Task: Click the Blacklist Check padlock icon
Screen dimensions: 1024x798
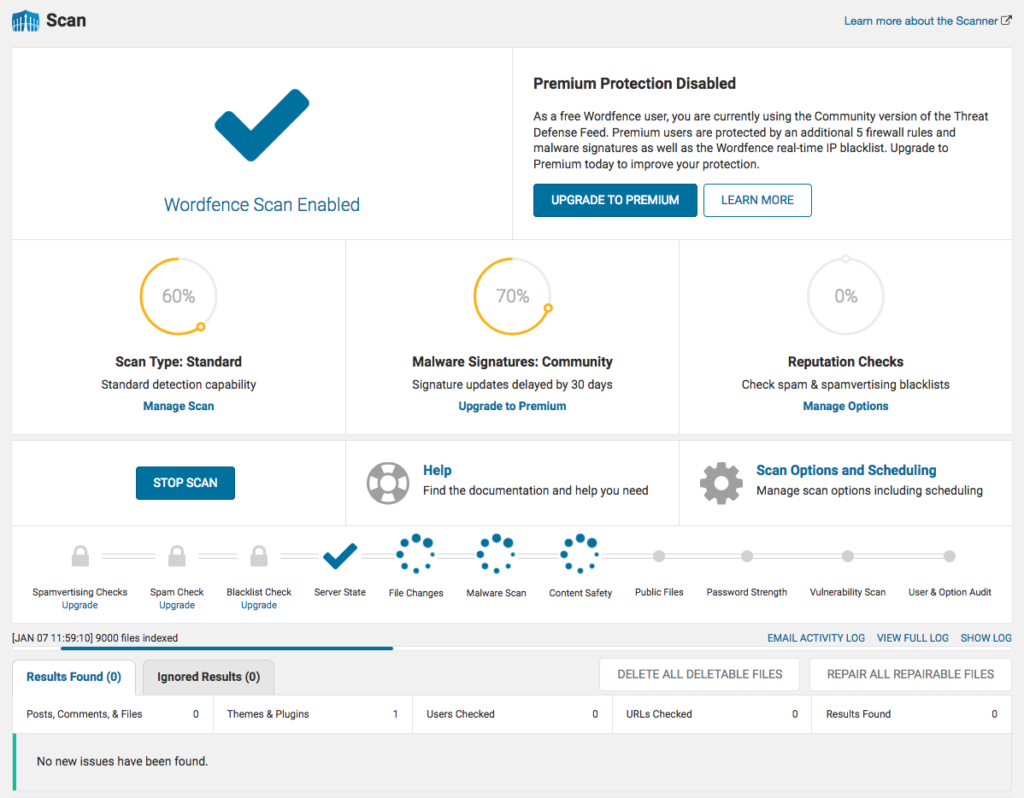Action: point(259,556)
